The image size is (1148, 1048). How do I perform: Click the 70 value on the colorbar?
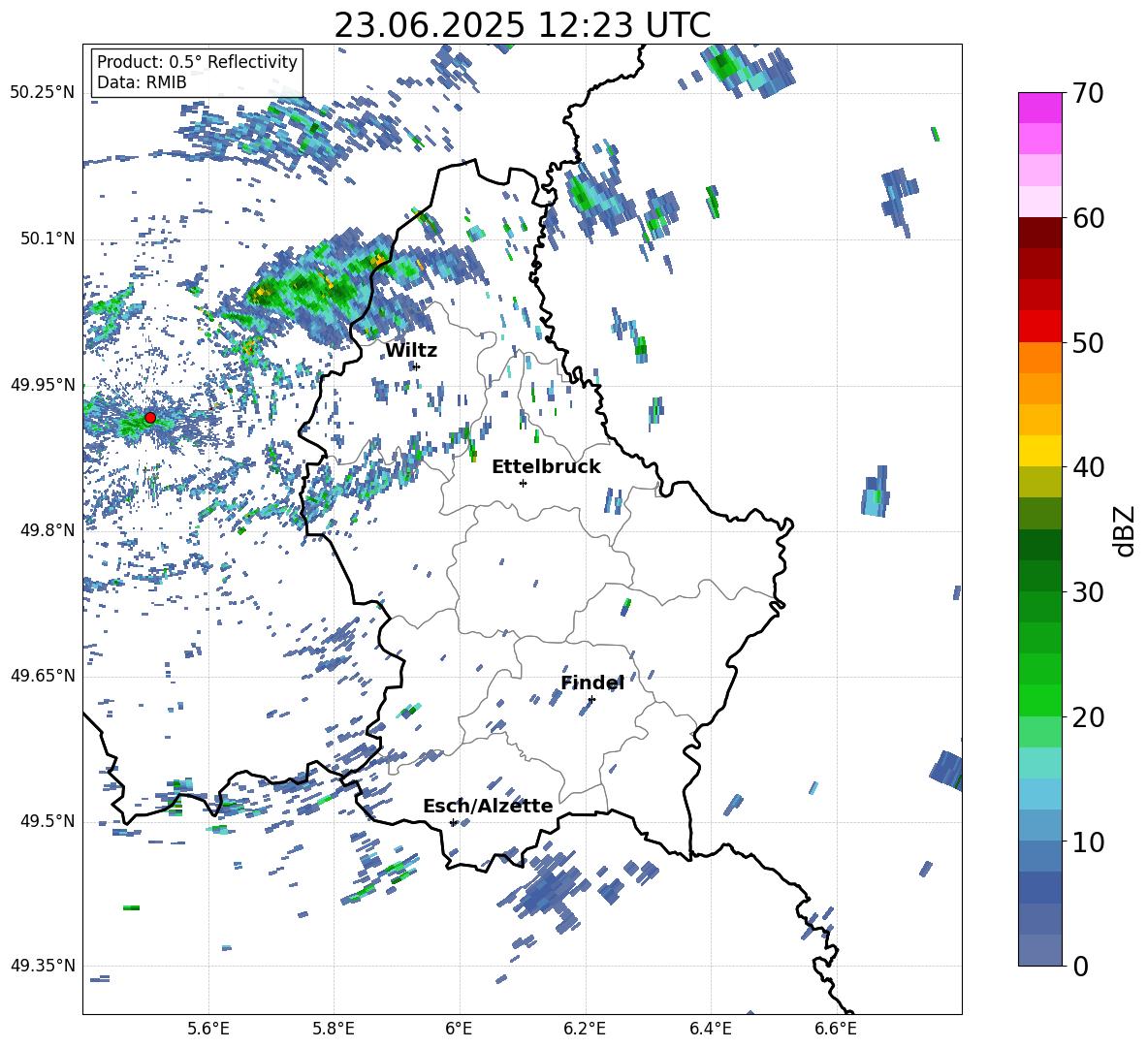pos(1088,93)
